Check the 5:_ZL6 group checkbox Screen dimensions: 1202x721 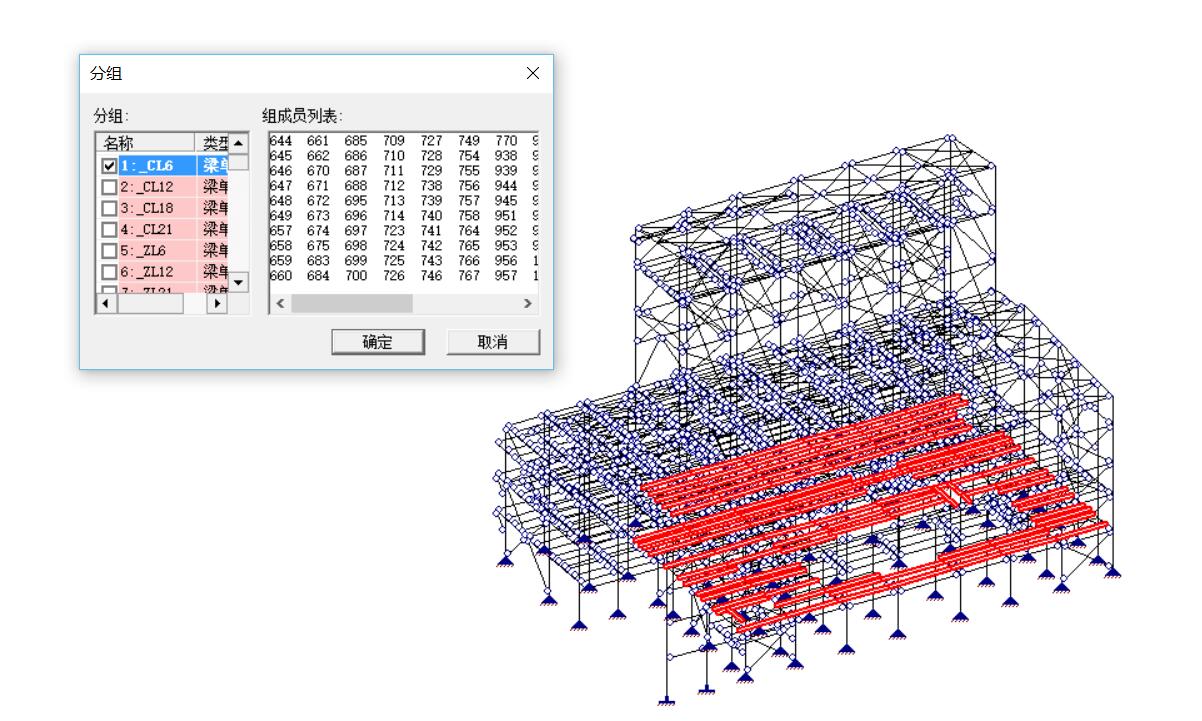point(109,250)
